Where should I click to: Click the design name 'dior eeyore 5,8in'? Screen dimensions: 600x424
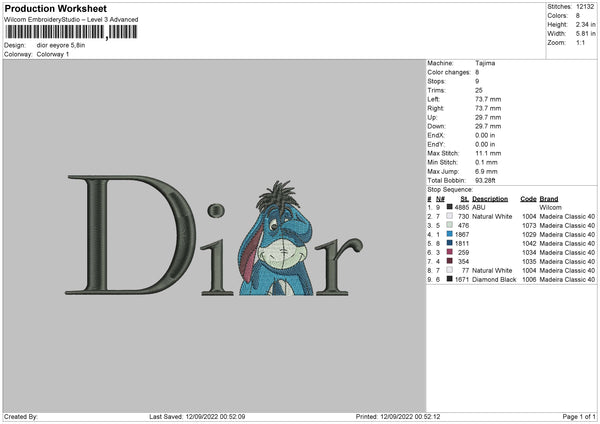click(61, 45)
